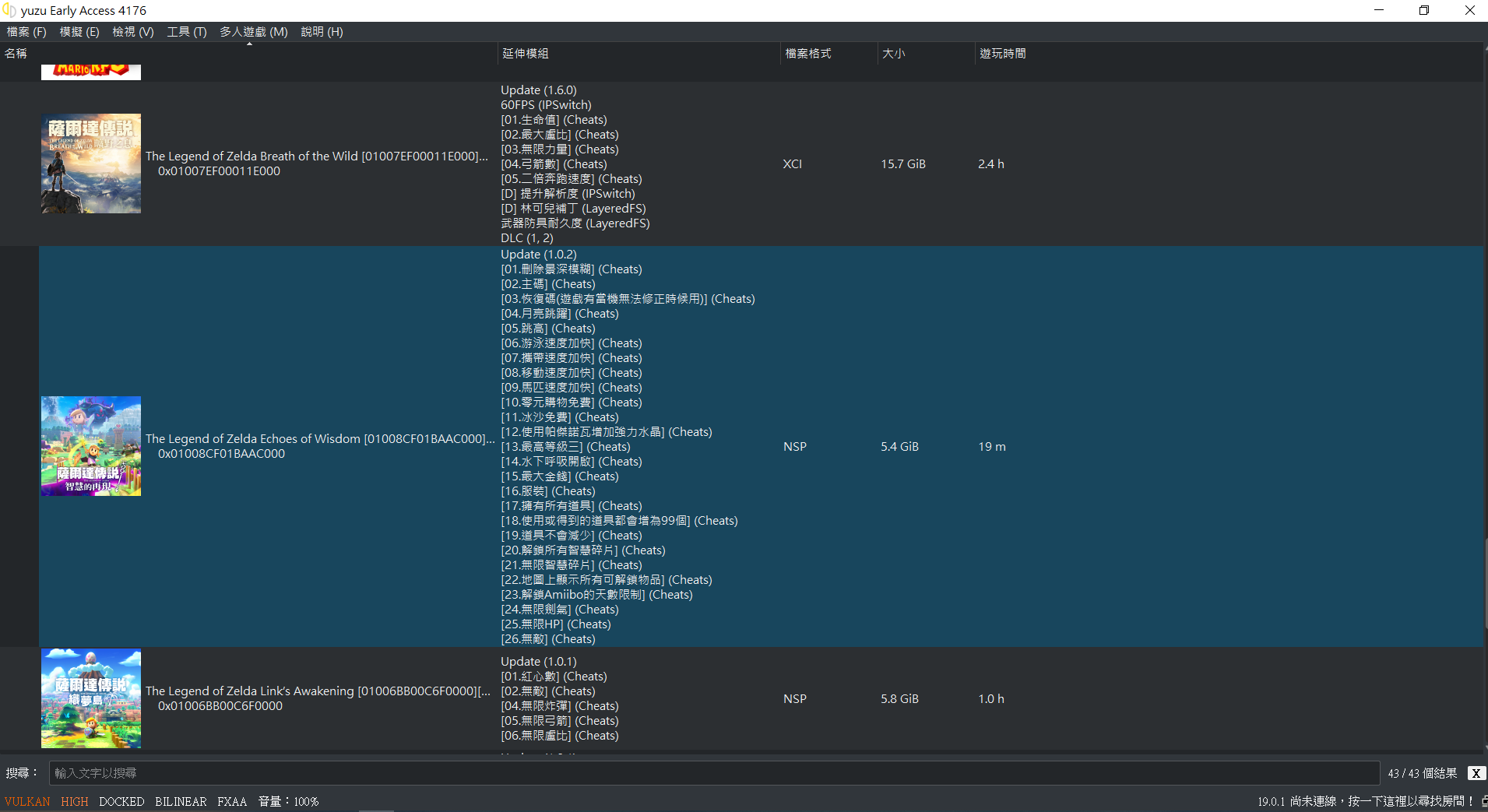The width and height of the screenshot is (1488, 812).
Task: Open the 模擬 (E) menu
Action: 79,32
